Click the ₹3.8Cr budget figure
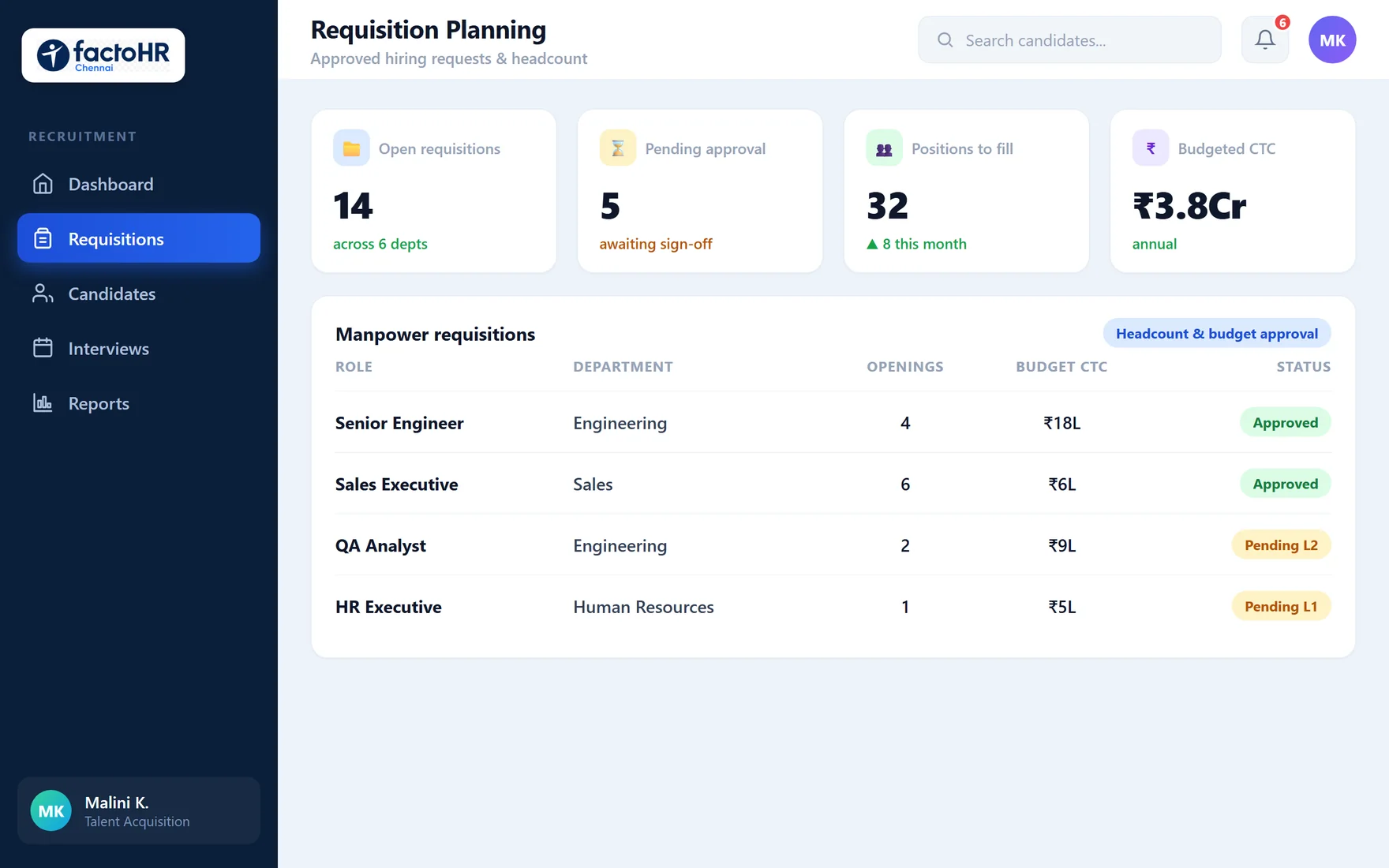The image size is (1389, 868). pyautogui.click(x=1189, y=206)
